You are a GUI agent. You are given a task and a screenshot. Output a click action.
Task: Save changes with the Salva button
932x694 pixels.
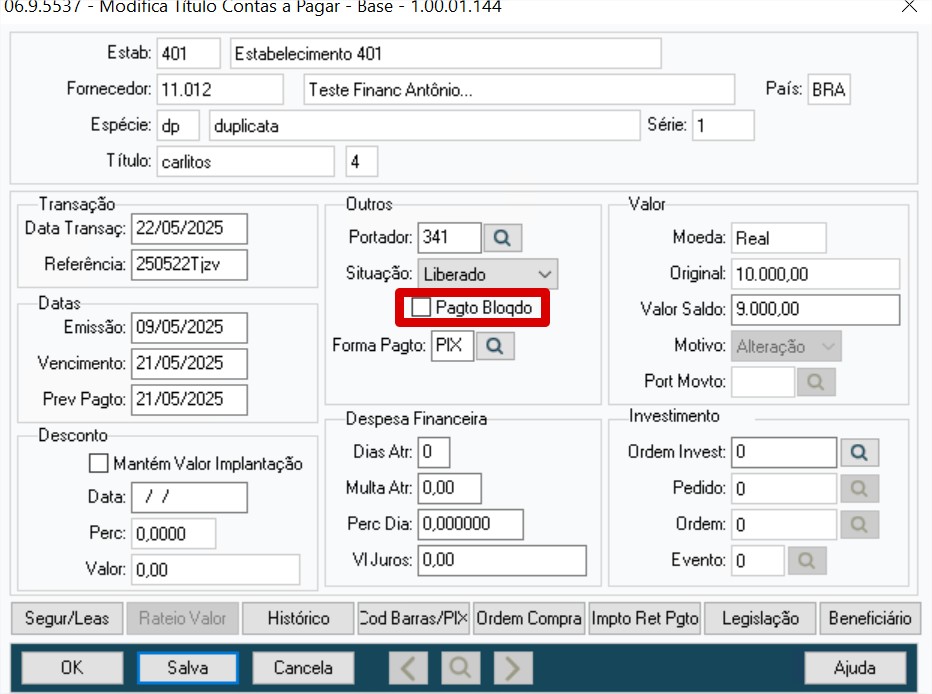[x=188, y=667]
